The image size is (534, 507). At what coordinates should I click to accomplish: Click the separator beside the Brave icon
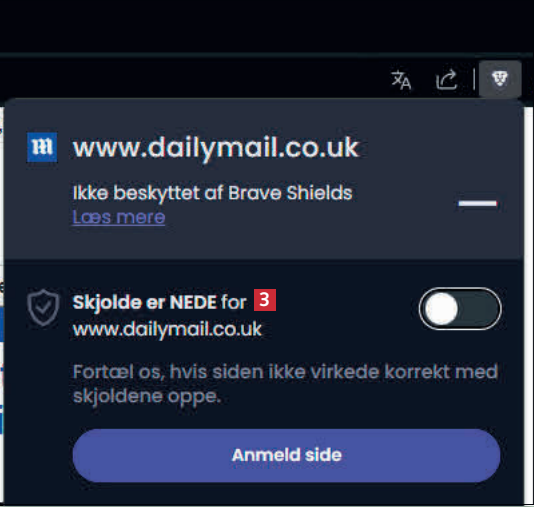(474, 79)
